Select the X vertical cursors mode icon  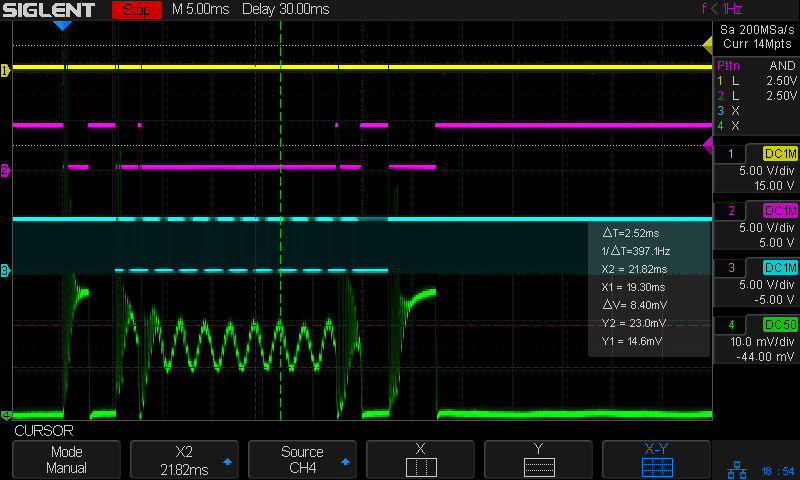(x=420, y=460)
